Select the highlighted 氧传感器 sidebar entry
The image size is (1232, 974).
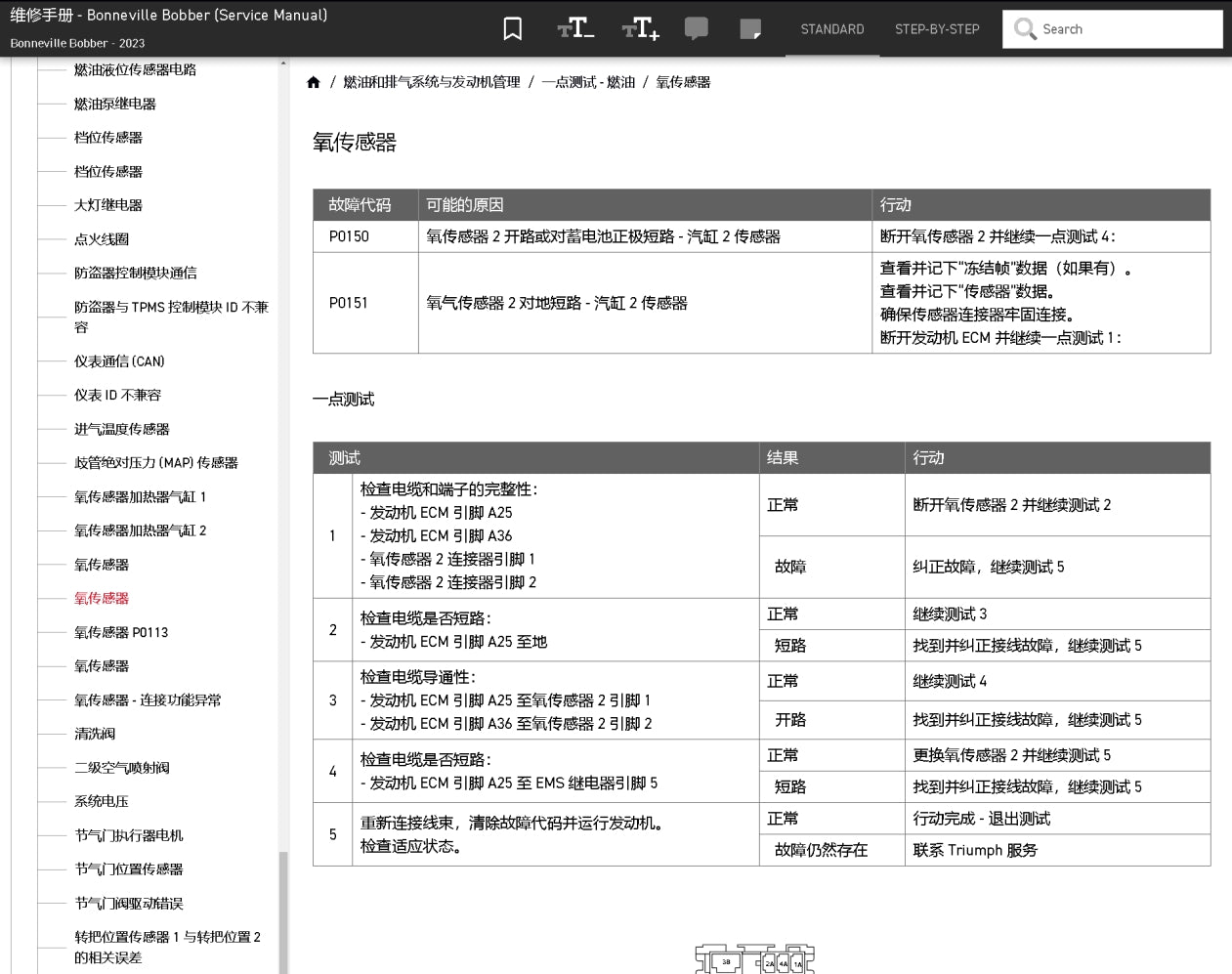click(103, 598)
